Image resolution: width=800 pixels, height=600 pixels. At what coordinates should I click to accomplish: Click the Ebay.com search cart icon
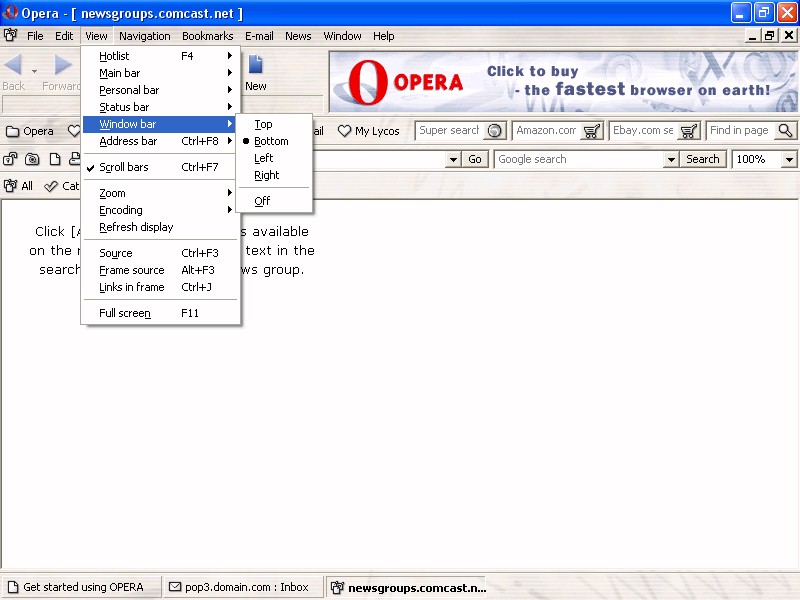click(689, 131)
